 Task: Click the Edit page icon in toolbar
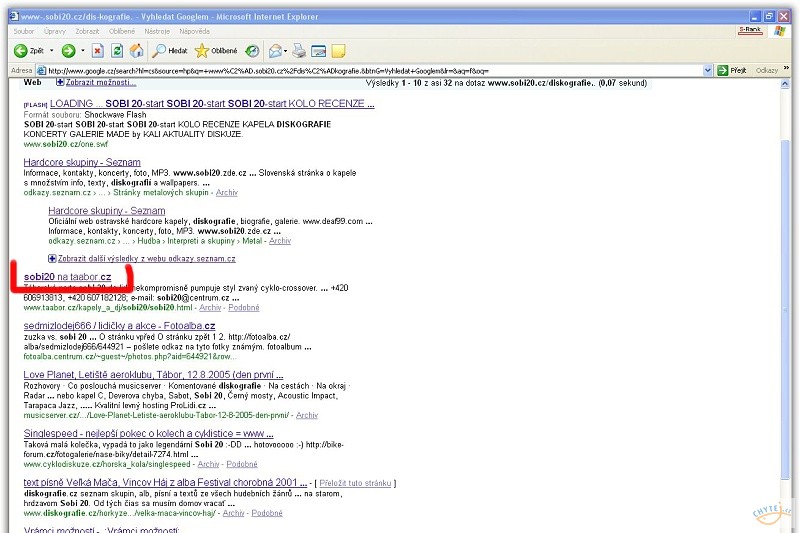point(318,50)
